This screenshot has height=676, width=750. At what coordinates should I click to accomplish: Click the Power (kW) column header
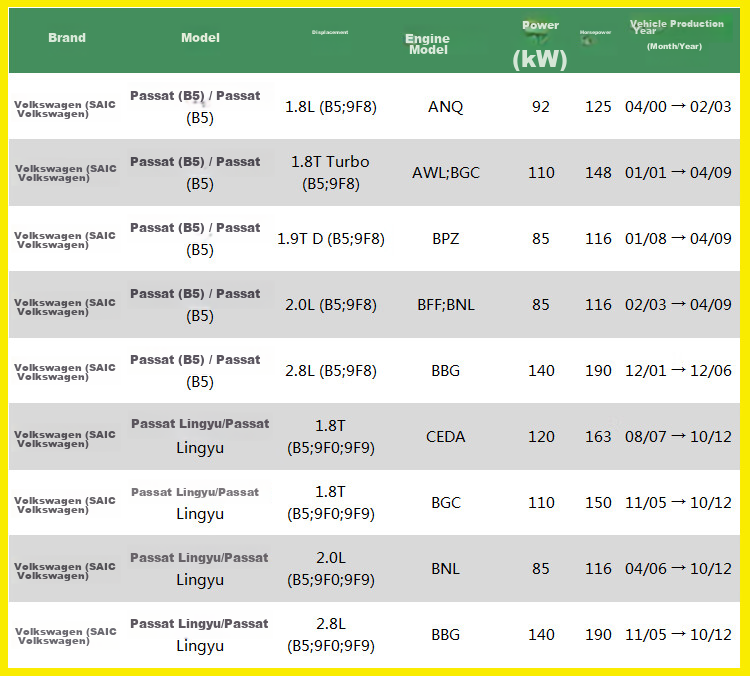coord(540,46)
